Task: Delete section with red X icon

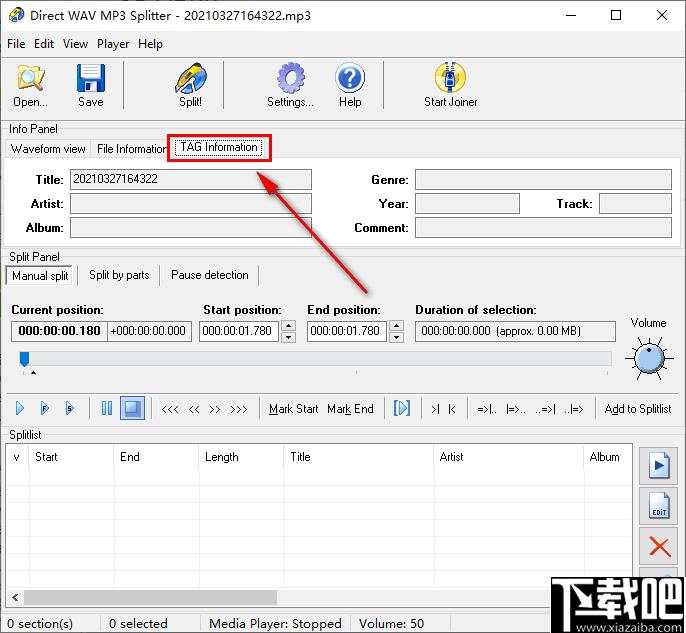Action: coord(658,546)
